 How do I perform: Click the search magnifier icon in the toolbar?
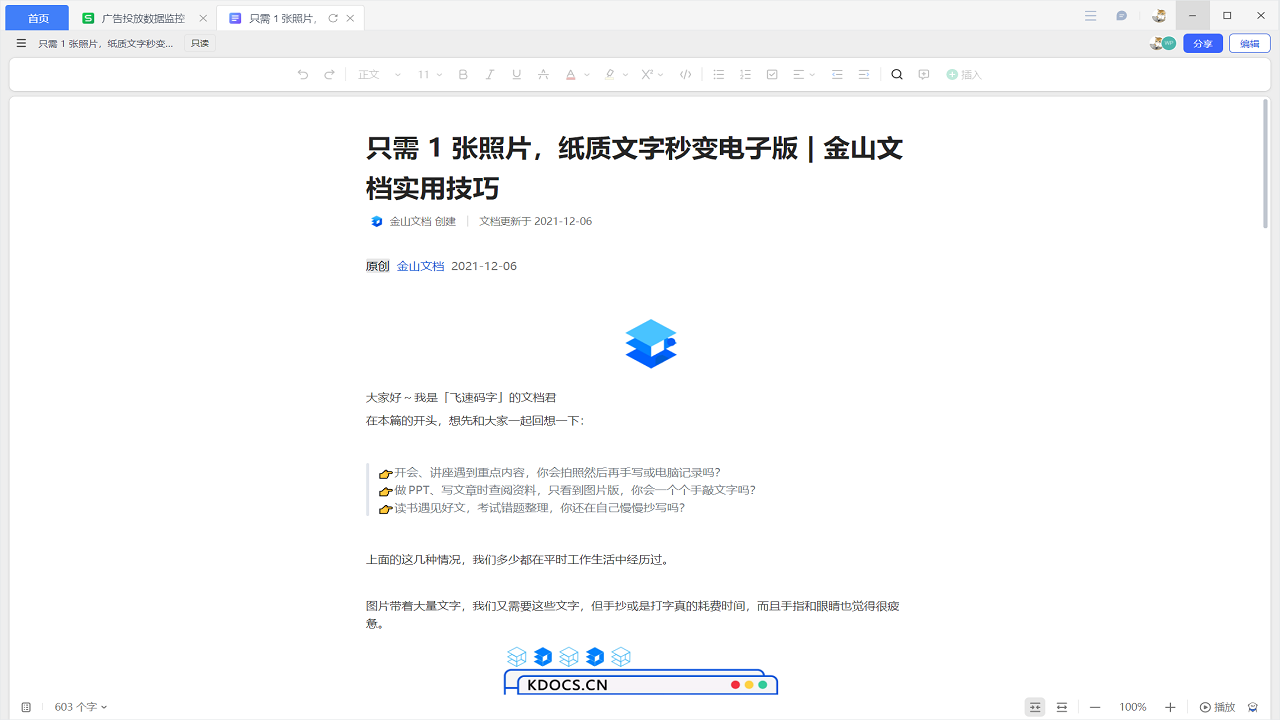coord(896,74)
